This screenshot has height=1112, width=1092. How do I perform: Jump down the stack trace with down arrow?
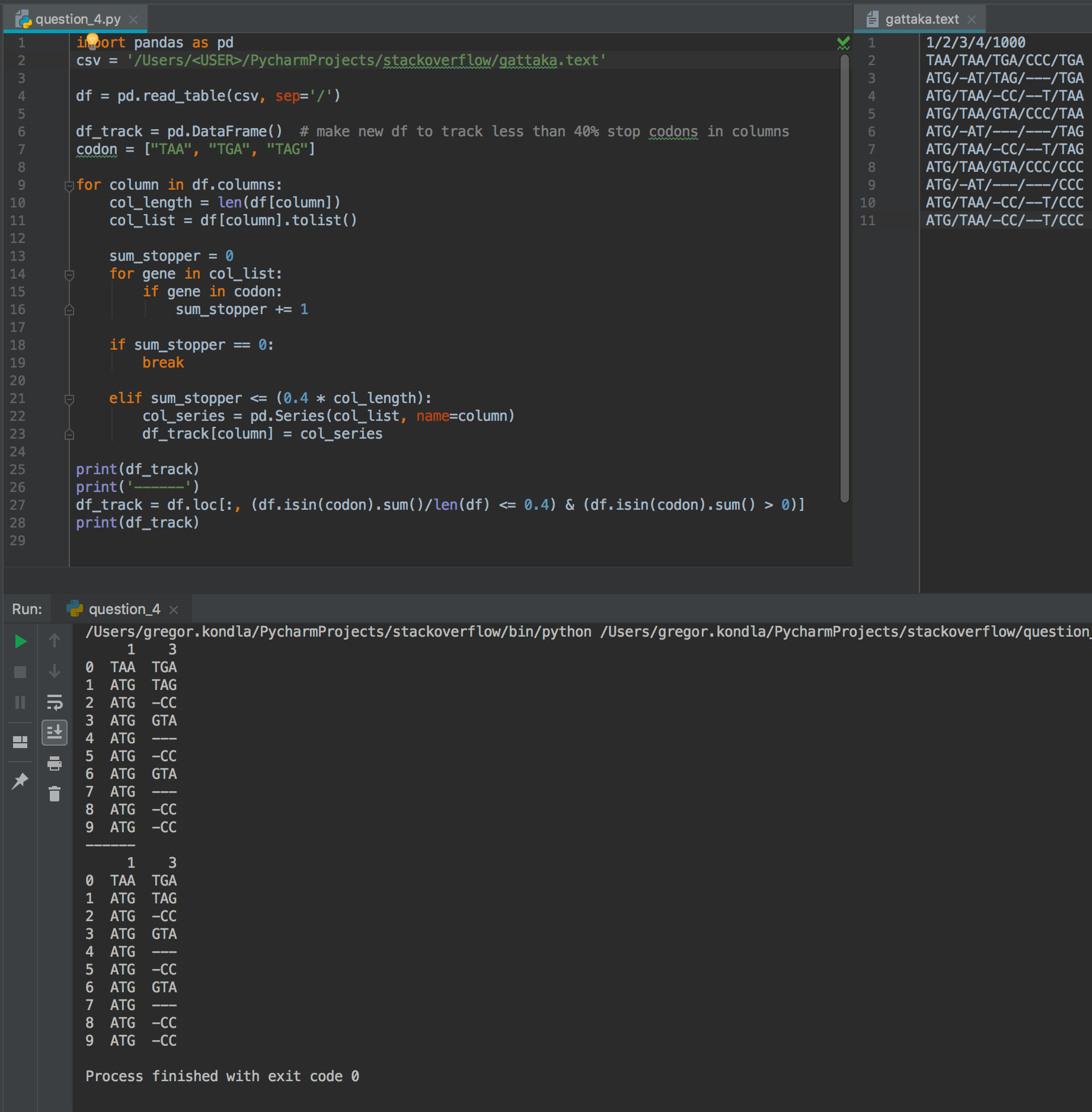(x=55, y=672)
